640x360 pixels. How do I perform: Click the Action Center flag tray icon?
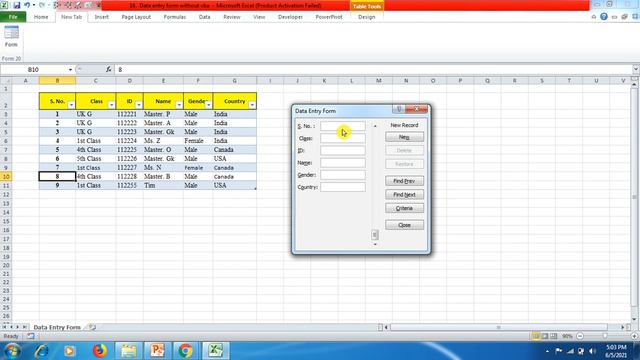pyautogui.click(x=559, y=351)
